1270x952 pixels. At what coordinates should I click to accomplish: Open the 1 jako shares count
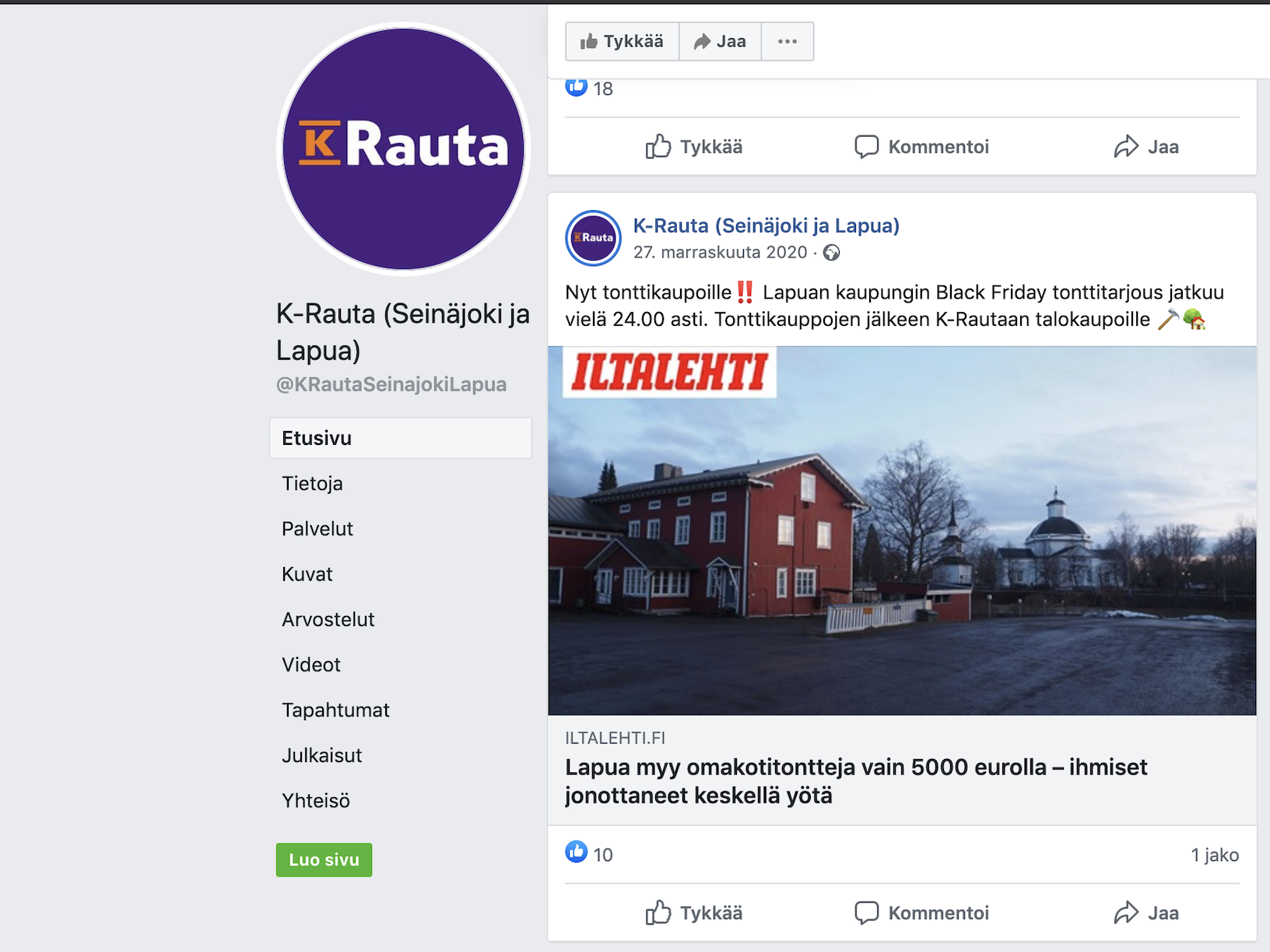pos(1215,855)
